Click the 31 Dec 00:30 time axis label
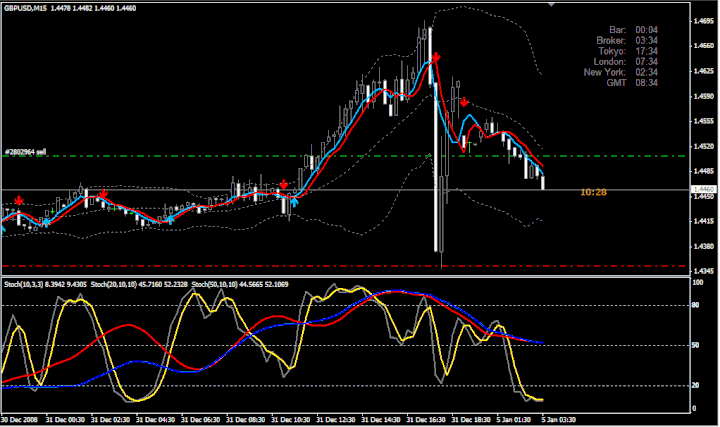Screen dimensions: 720x427 [x=65, y=420]
